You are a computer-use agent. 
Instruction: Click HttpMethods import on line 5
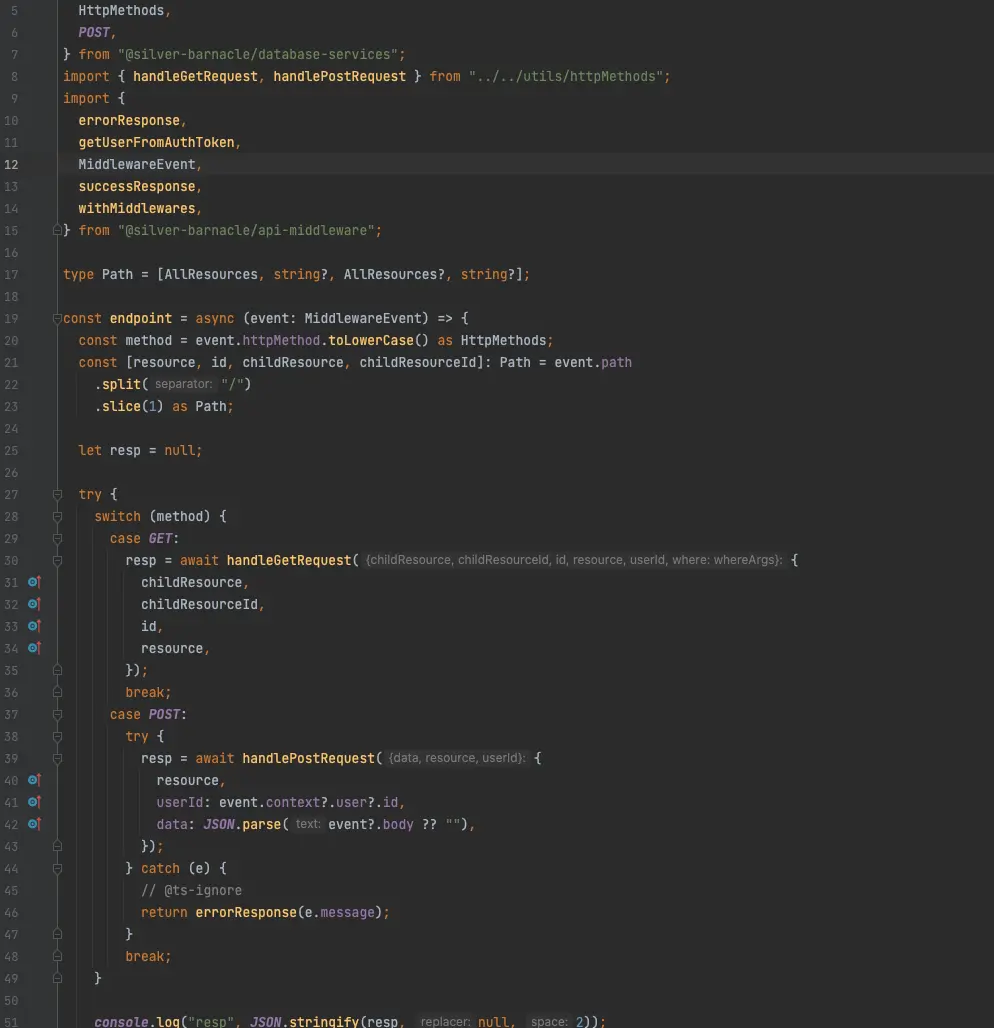[121, 10]
